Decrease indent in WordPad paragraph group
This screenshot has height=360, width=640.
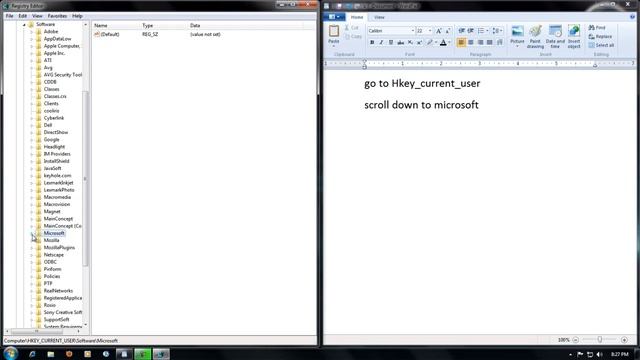click(461, 31)
